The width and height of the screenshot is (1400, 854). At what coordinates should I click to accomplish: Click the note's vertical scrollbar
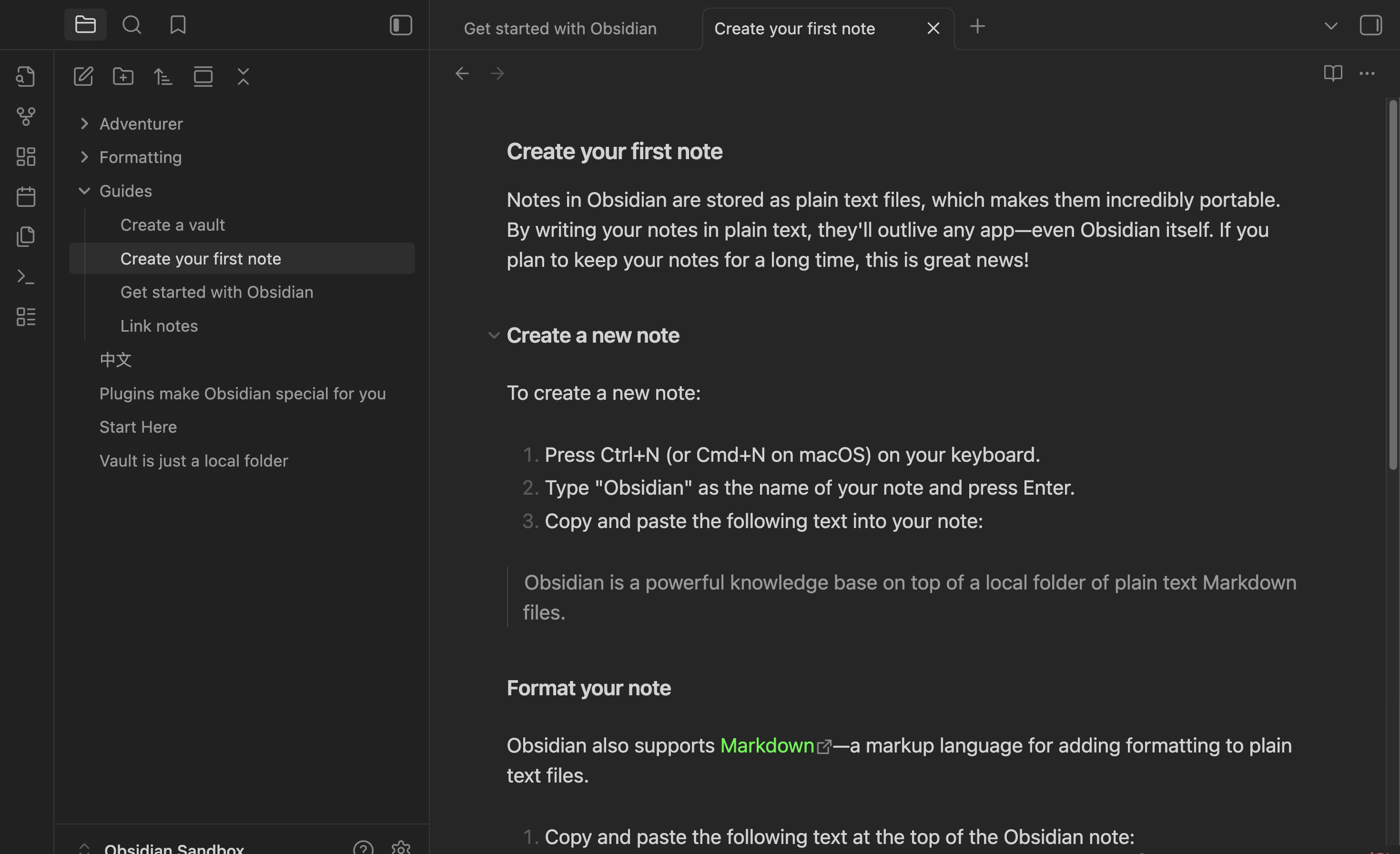[x=1392, y=284]
